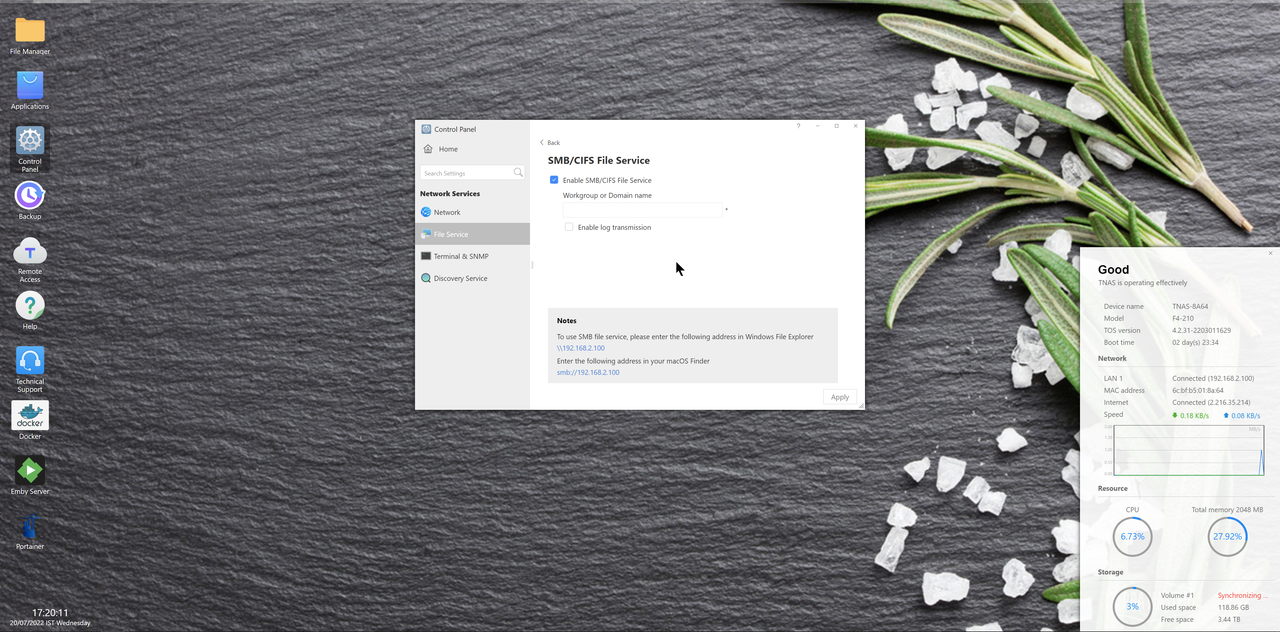Viewport: 1280px width, 632px height.
Task: Click the desktop clock showing 17:20:11
Action: click(x=50, y=613)
